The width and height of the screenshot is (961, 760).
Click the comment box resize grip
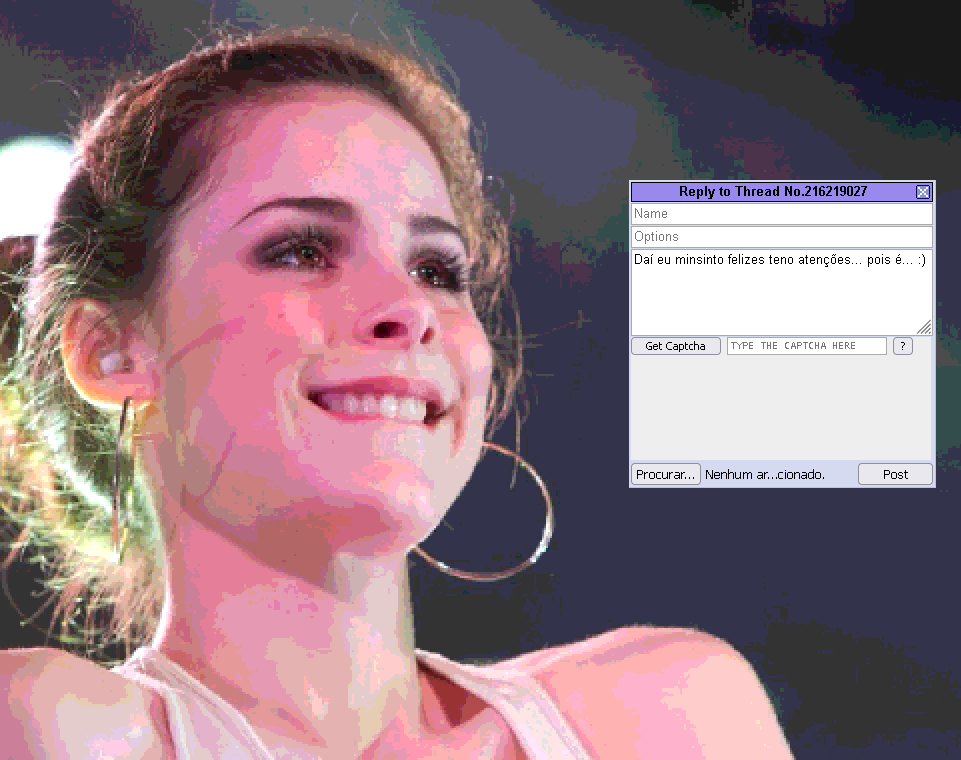click(x=925, y=328)
